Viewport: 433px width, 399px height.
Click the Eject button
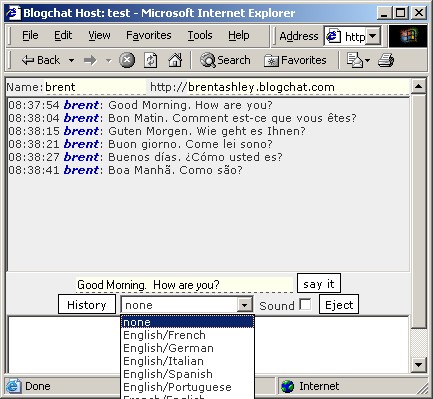pos(339,305)
